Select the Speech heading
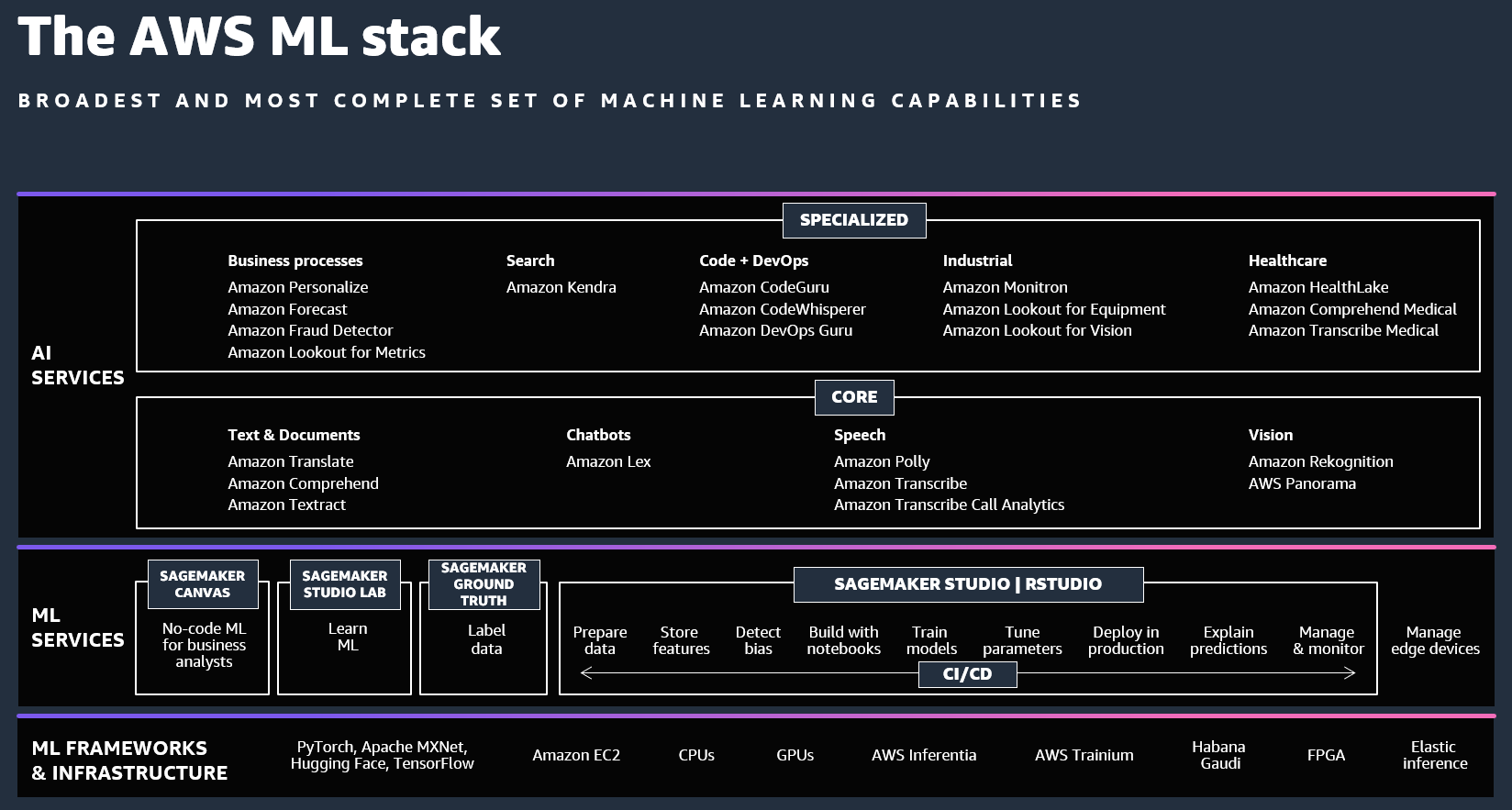1512x810 pixels. tap(860, 435)
